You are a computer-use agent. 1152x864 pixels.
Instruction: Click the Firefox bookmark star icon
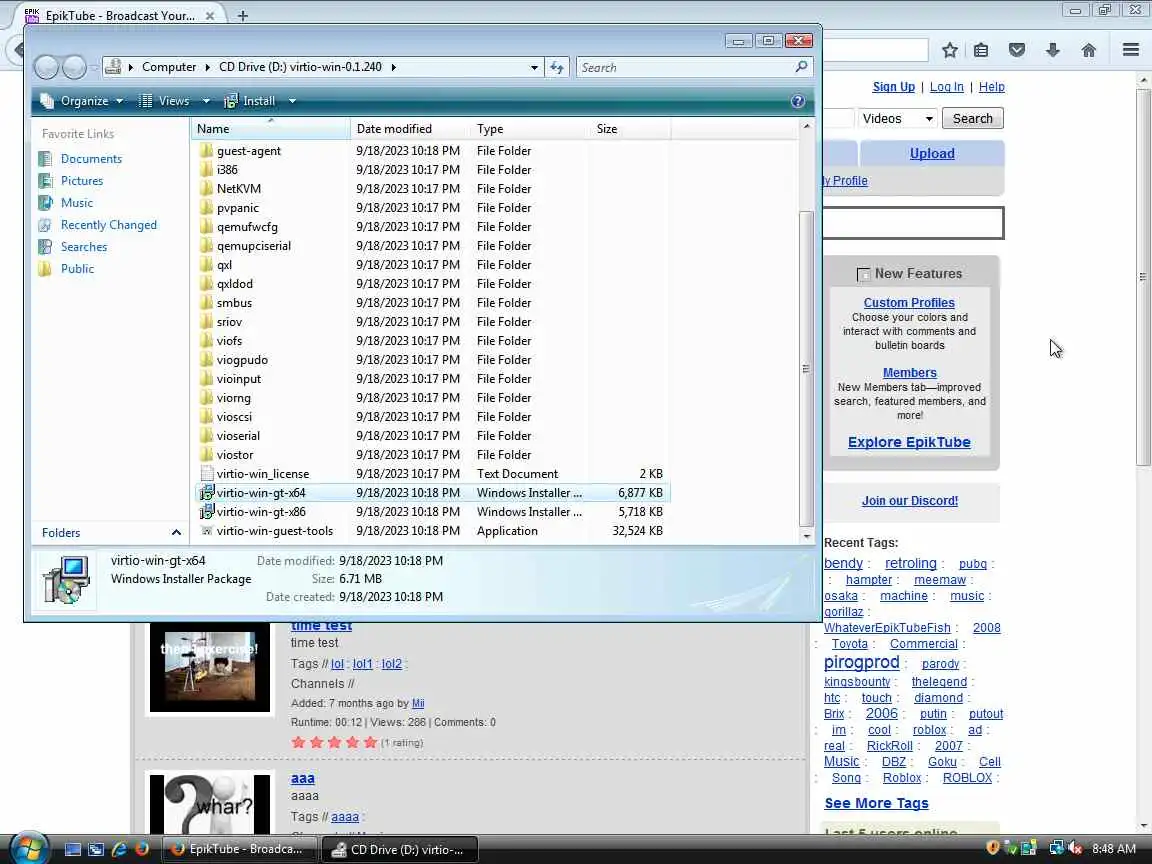(949, 50)
